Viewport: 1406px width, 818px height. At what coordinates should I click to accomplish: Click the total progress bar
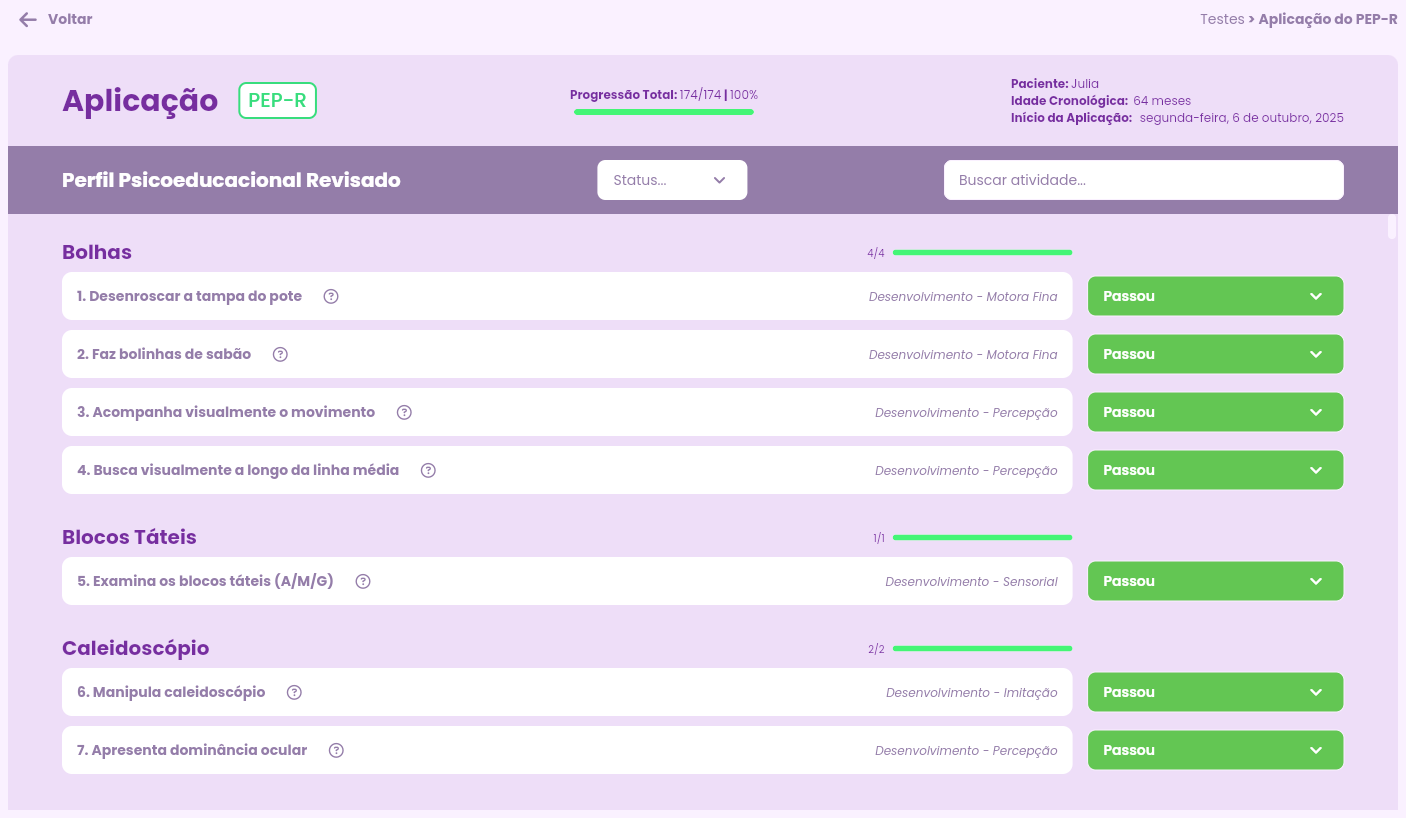pos(663,112)
